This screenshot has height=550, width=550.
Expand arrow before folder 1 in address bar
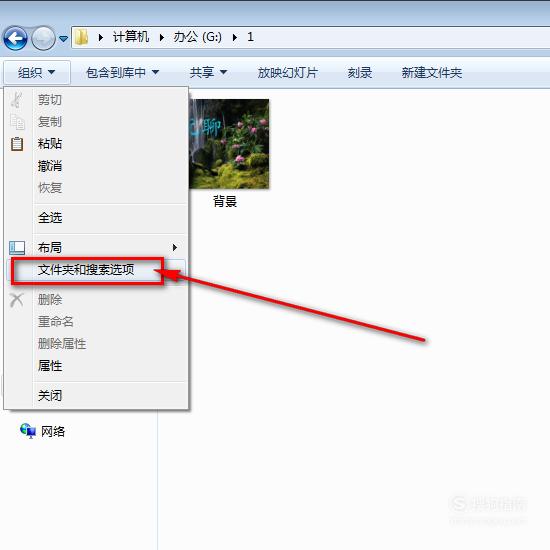pos(235,37)
